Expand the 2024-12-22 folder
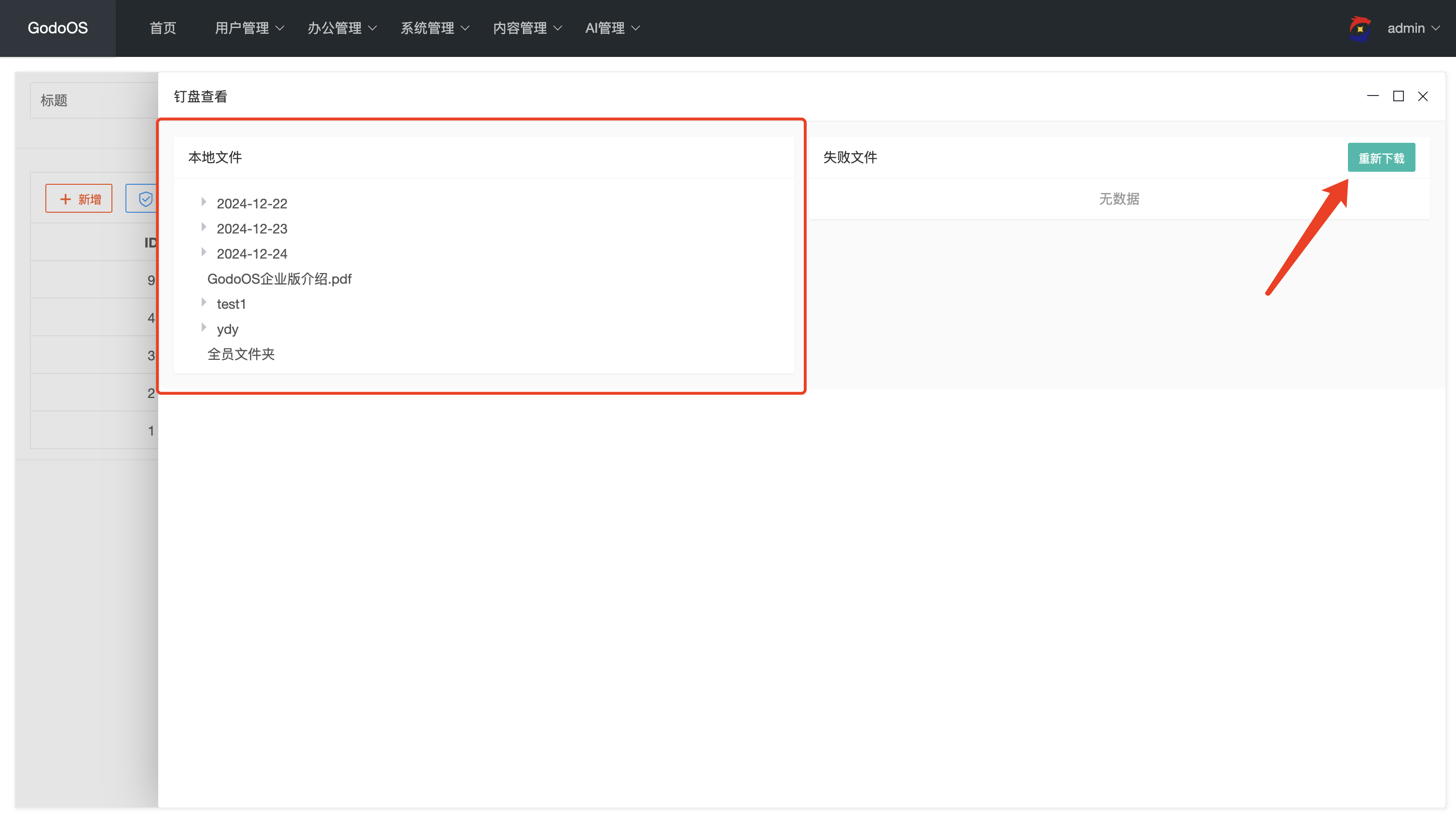The image size is (1456, 823). [x=204, y=202]
